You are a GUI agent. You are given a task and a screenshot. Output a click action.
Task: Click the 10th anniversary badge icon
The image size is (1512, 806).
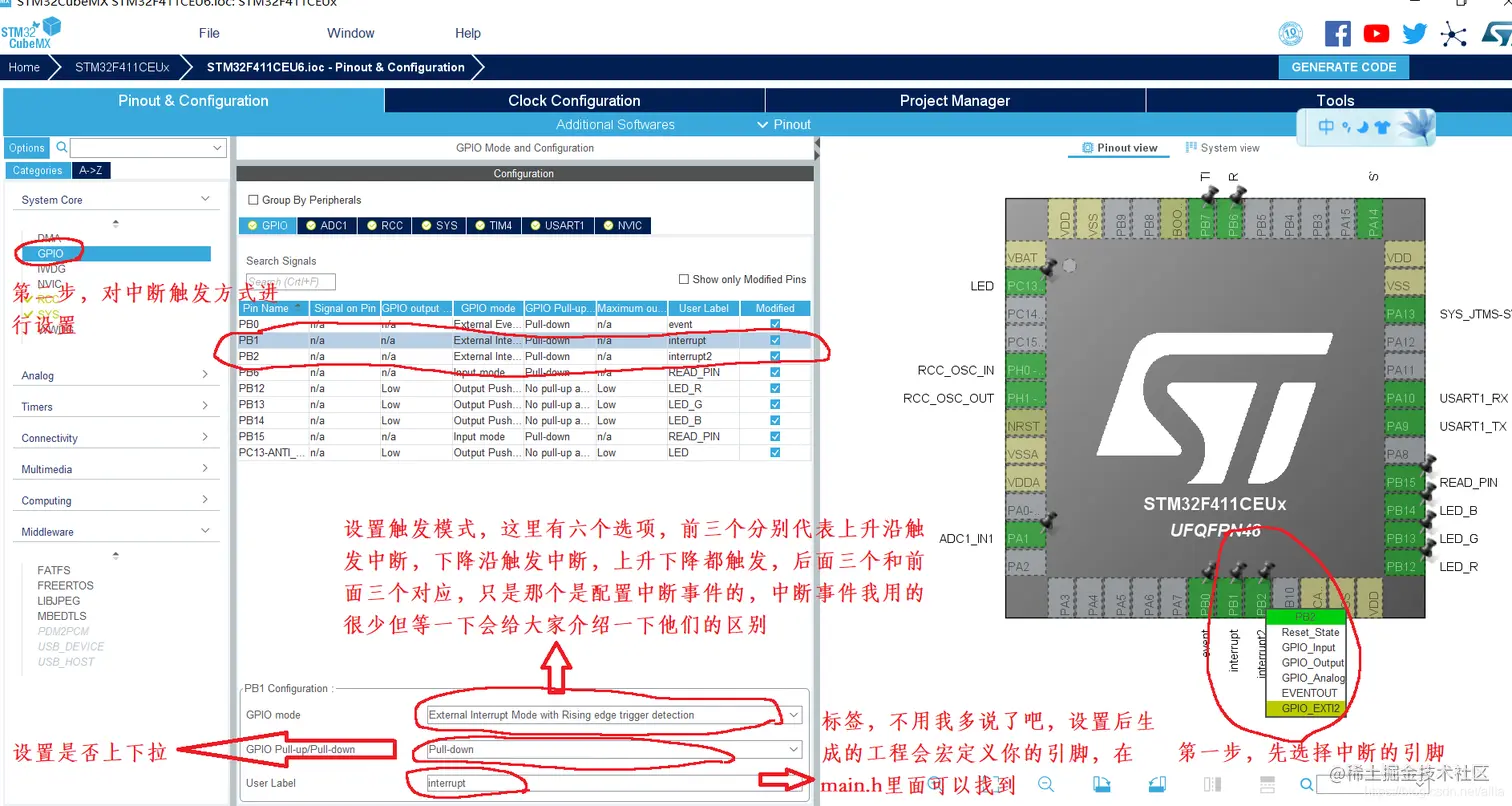coord(1291,34)
